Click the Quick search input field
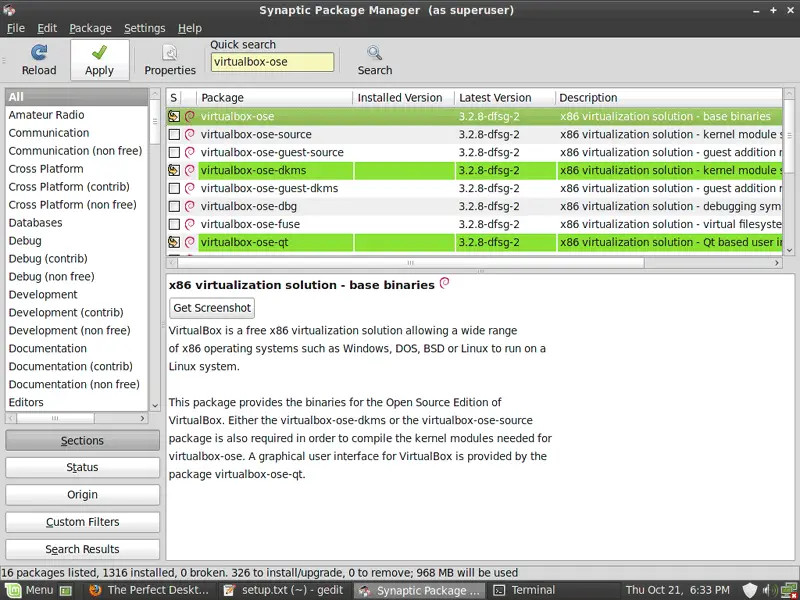The width and height of the screenshot is (800, 600). click(x=272, y=62)
